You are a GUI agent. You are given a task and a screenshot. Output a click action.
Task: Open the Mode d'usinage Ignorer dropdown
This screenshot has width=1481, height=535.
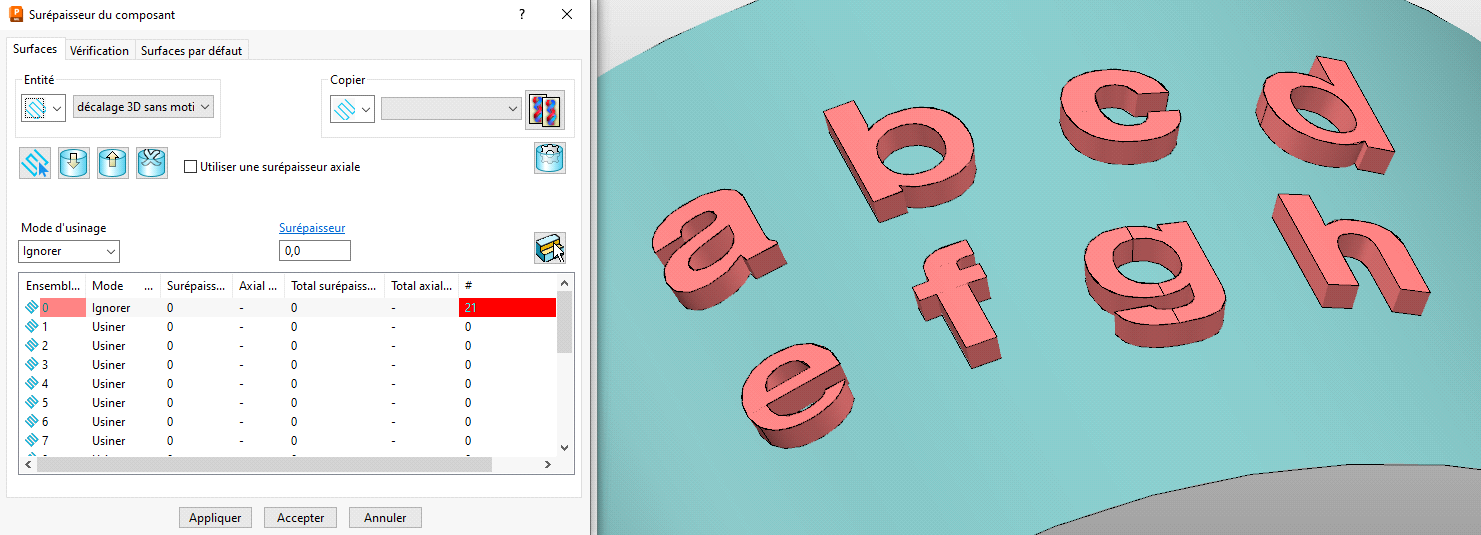click(69, 251)
